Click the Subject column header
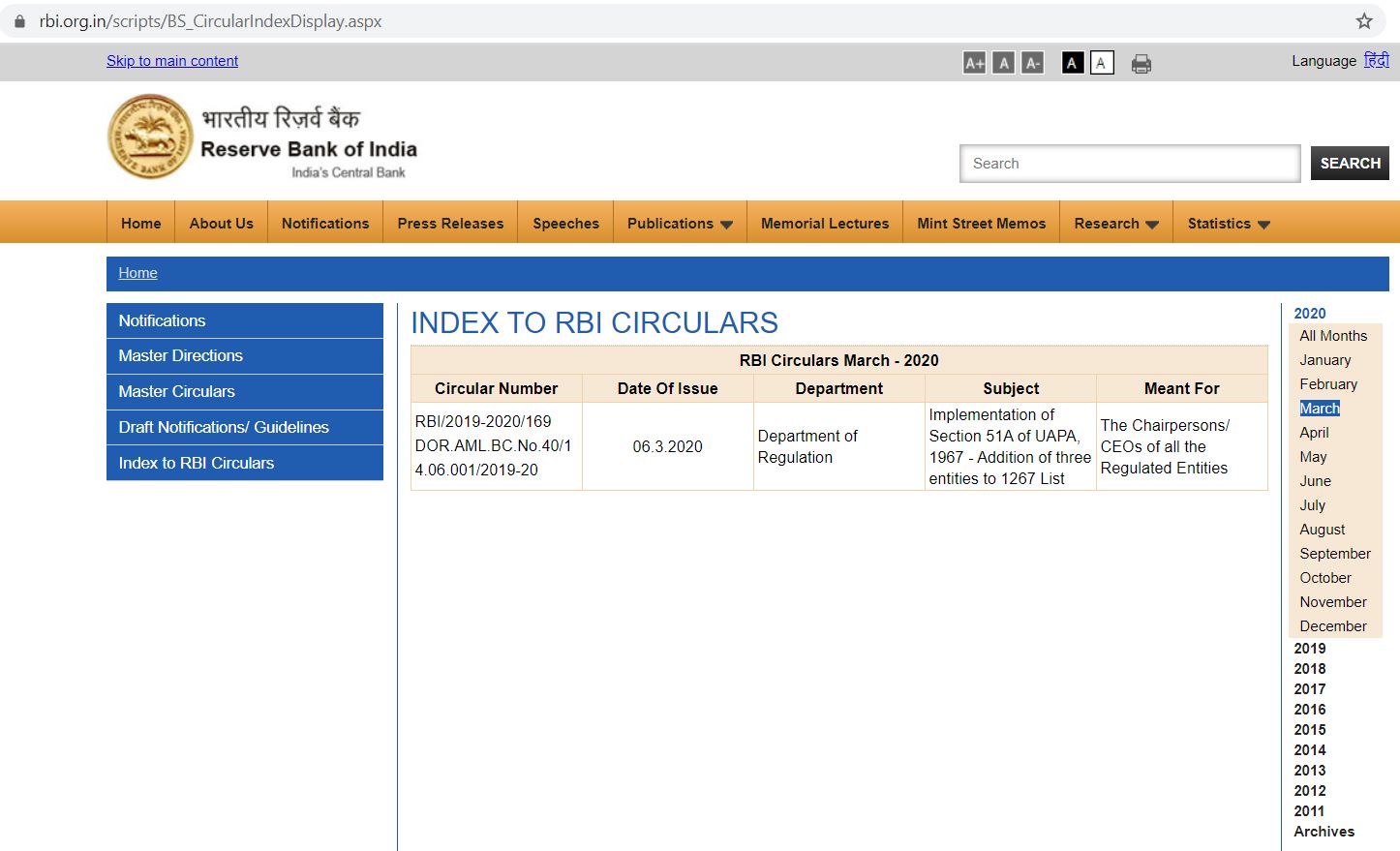Viewport: 1400px width, 851px height. pos(1011,388)
